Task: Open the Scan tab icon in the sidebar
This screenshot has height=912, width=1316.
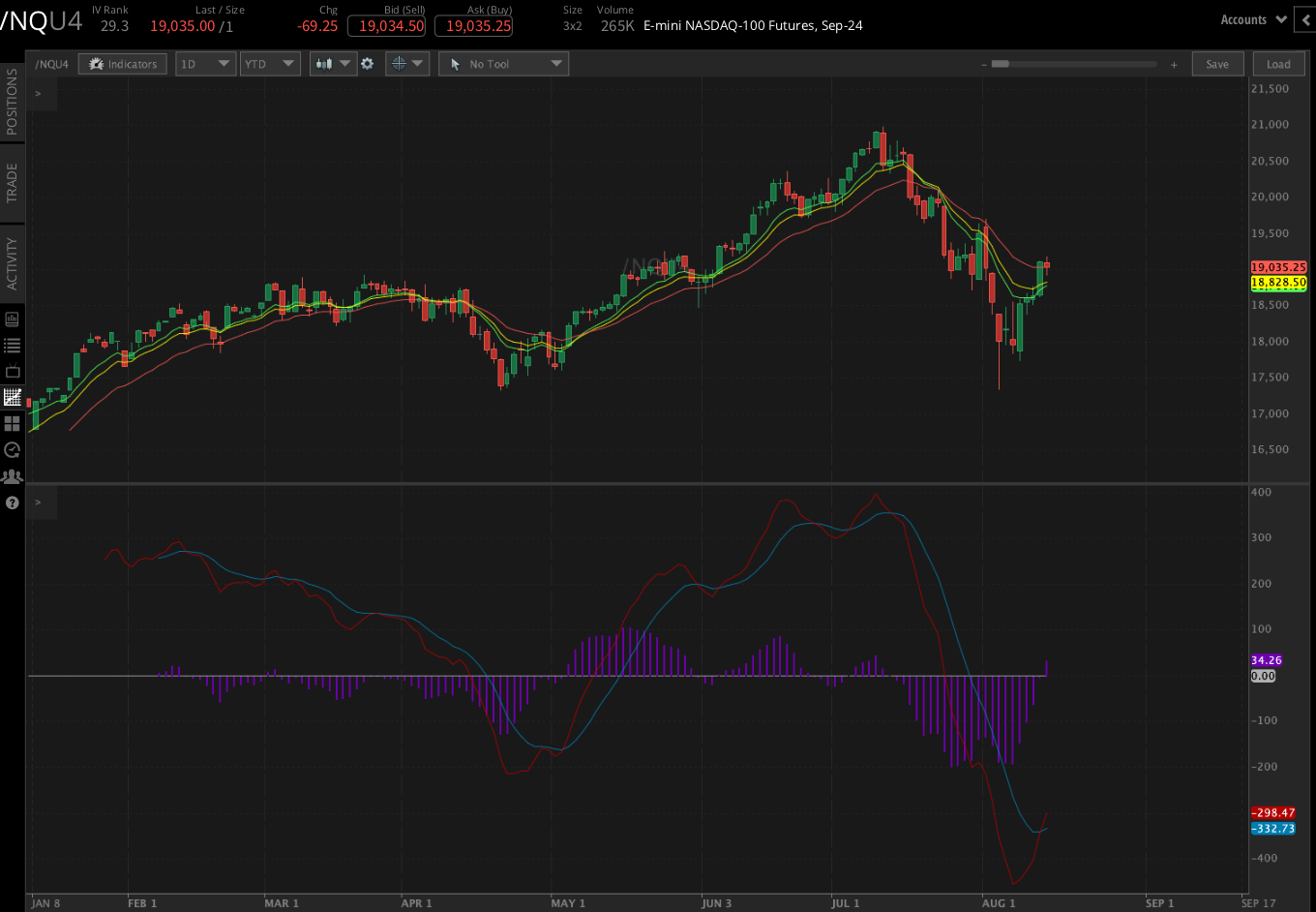Action: tap(14, 319)
